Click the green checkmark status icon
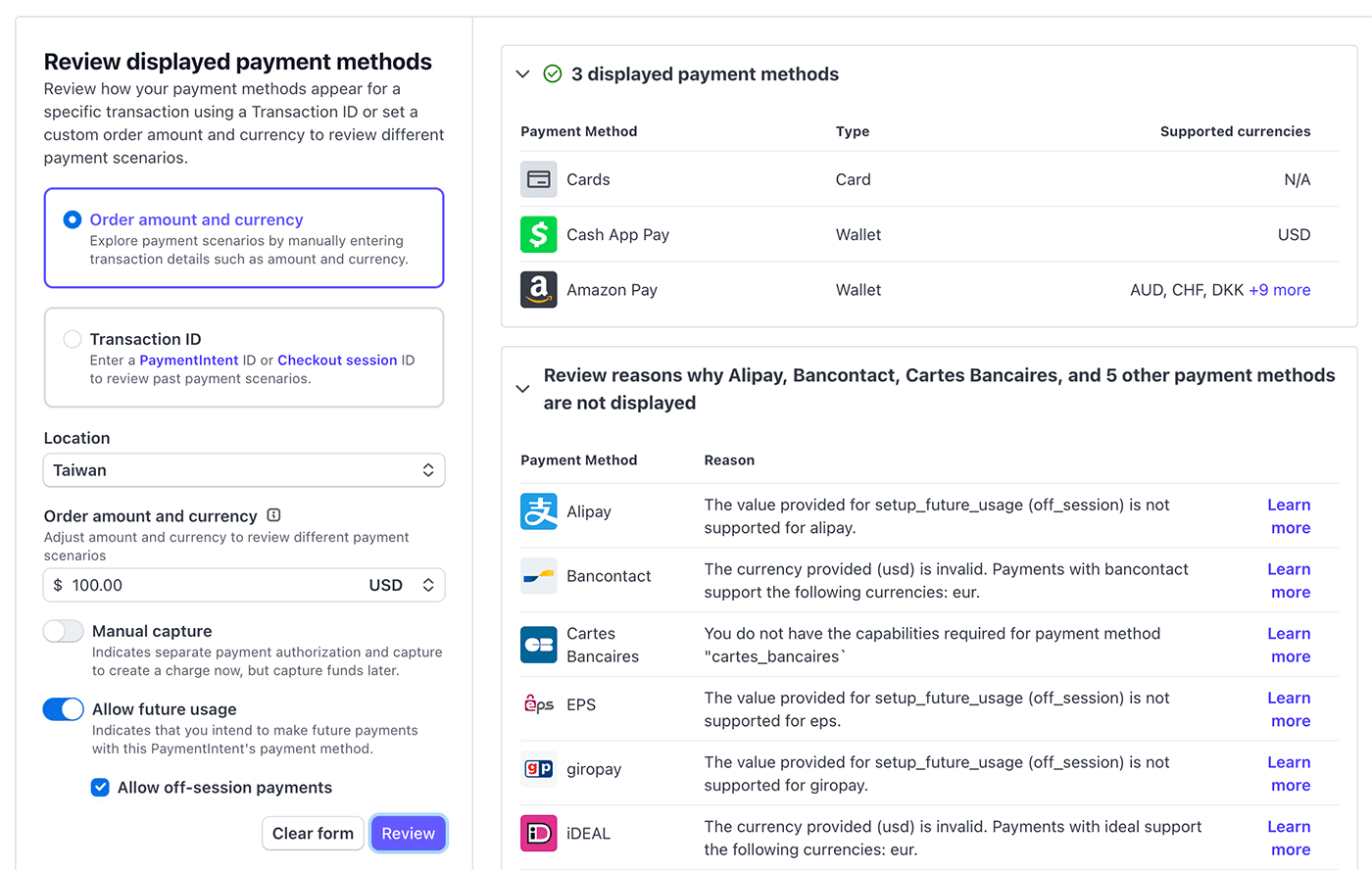Screen dimensions: 1372x870 [x=553, y=73]
